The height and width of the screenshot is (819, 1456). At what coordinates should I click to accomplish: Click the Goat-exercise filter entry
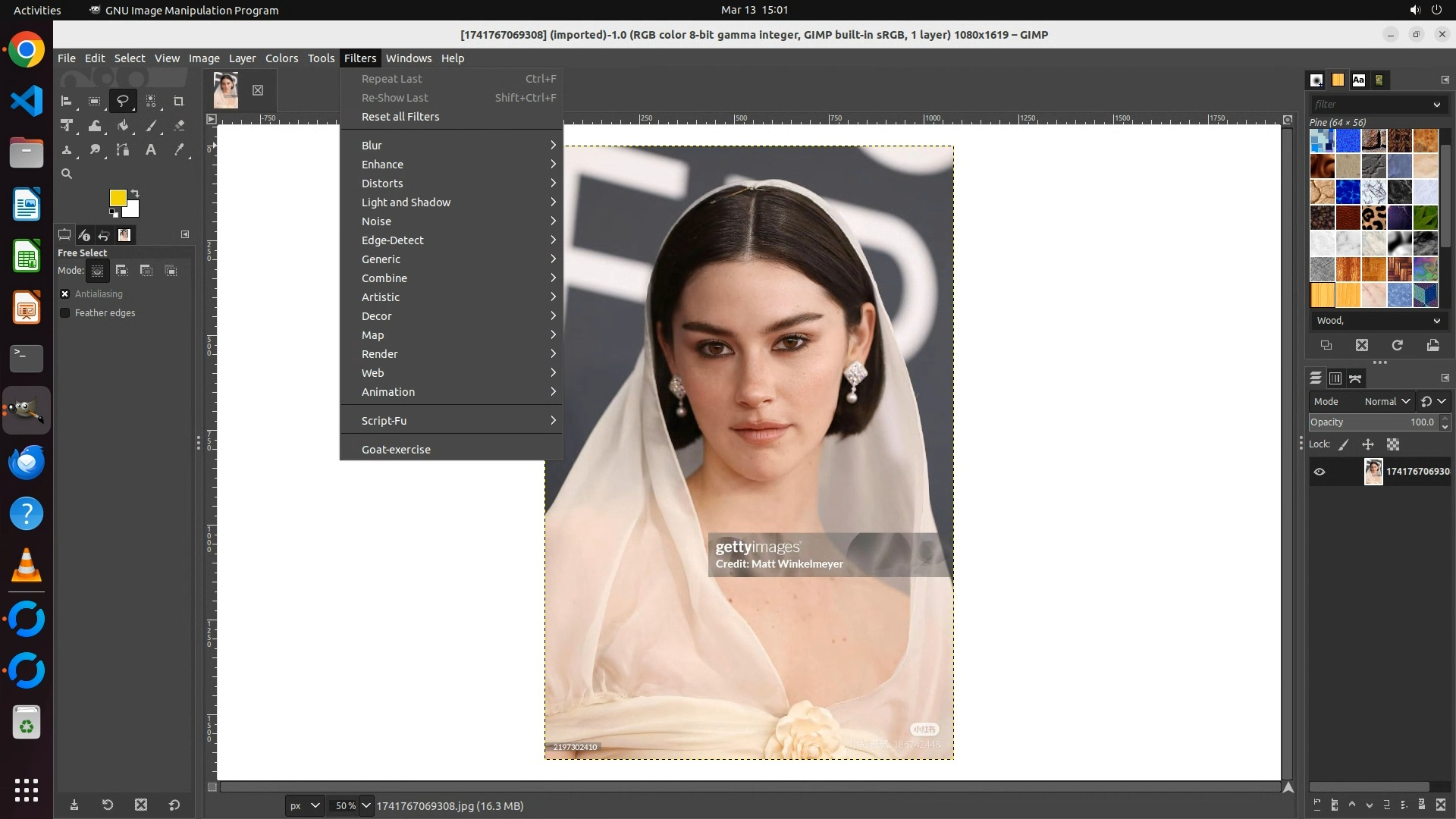click(x=396, y=450)
